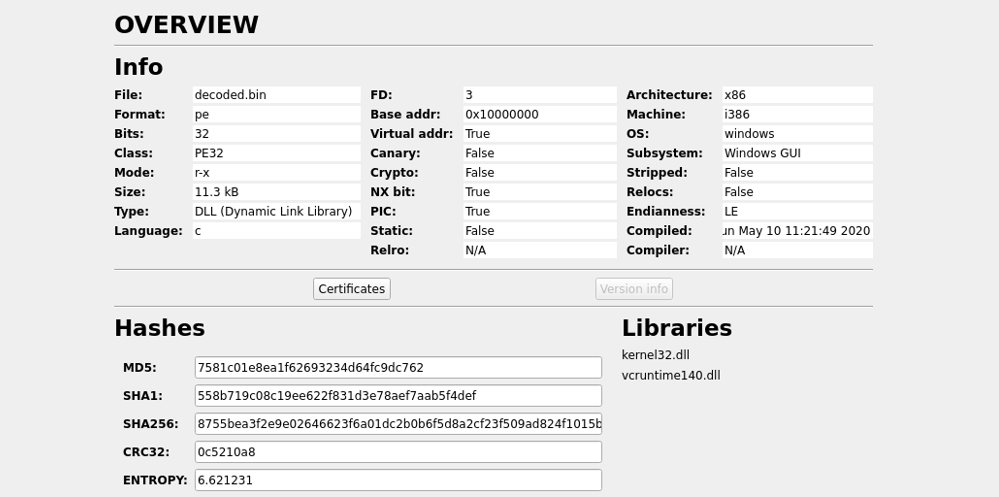Click the kernel32.dll library entry
This screenshot has height=497, width=999.
pos(655,356)
